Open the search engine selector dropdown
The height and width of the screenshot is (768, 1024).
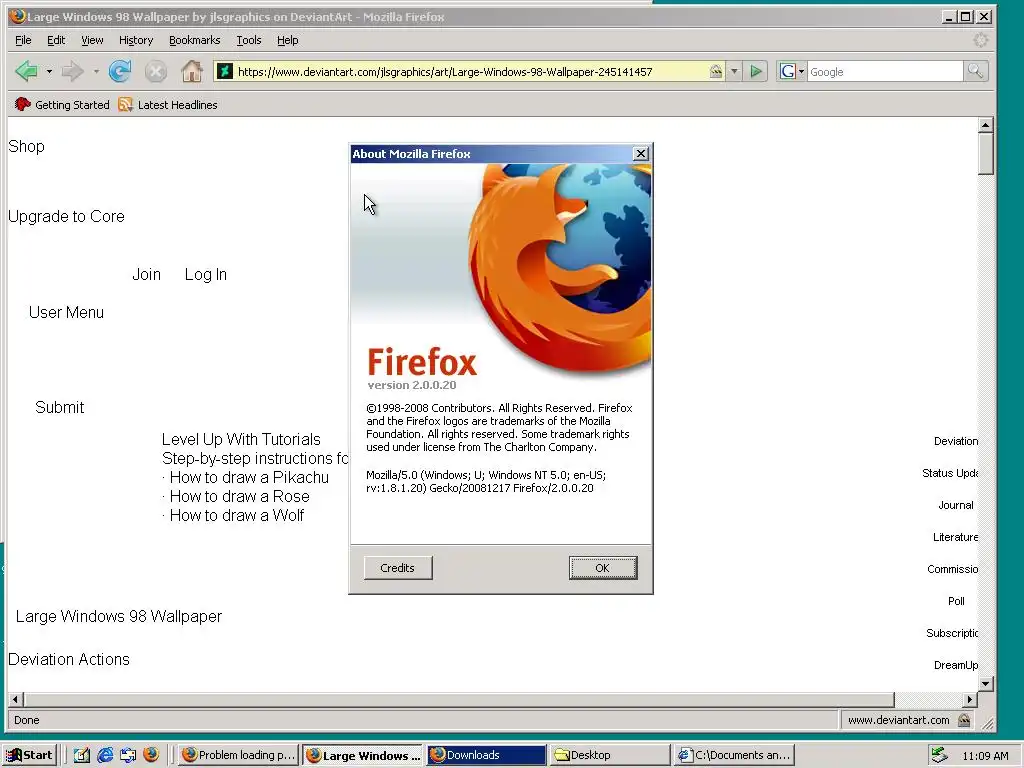pyautogui.click(x=792, y=71)
